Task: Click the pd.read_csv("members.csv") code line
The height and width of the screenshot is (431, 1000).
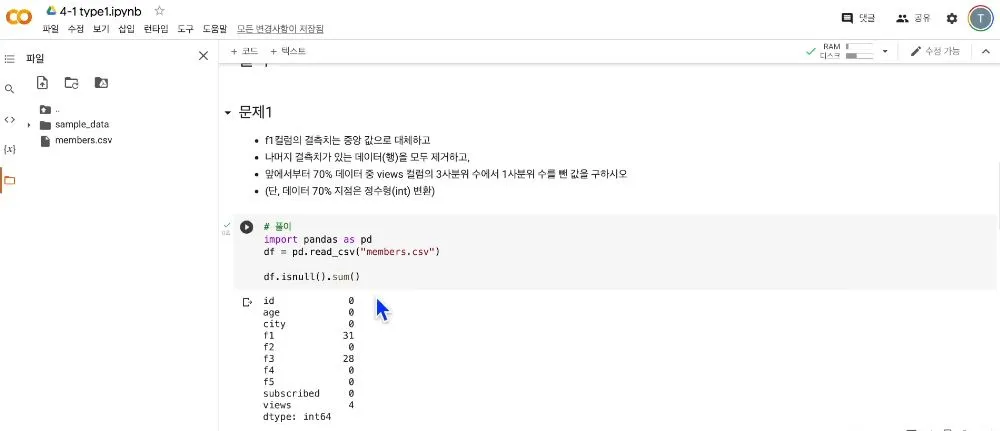Action: 352,252
